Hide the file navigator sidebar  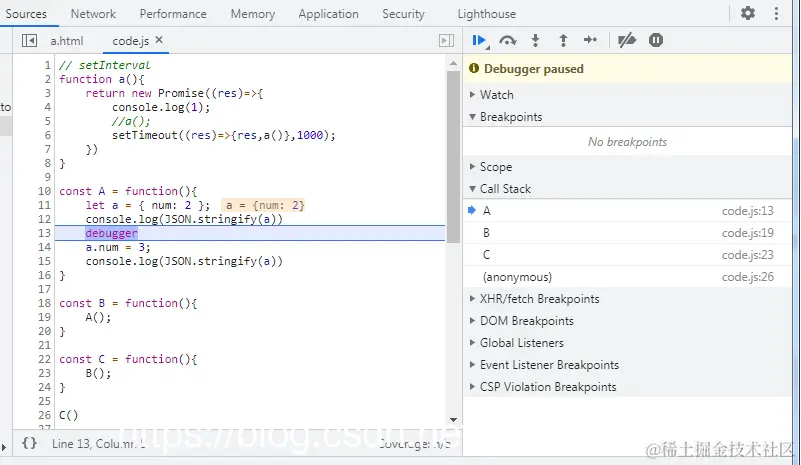[29, 40]
